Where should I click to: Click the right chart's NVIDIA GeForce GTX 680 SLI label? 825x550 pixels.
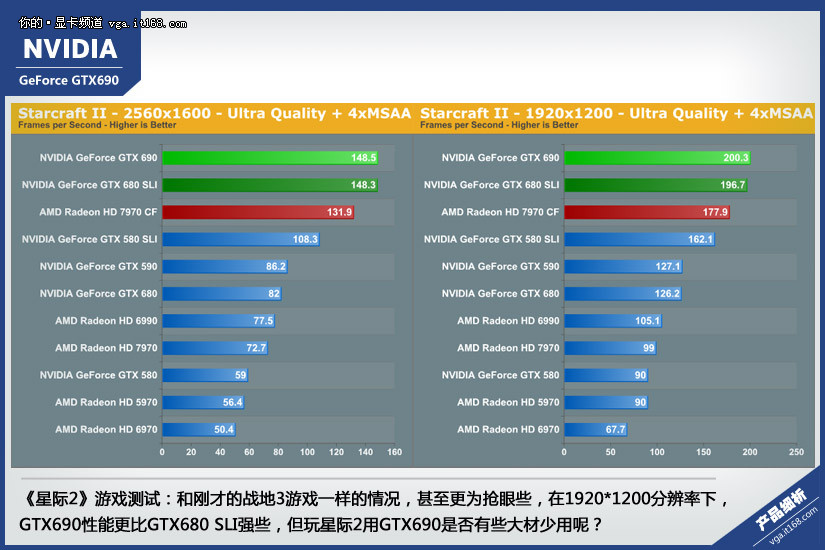coord(491,185)
